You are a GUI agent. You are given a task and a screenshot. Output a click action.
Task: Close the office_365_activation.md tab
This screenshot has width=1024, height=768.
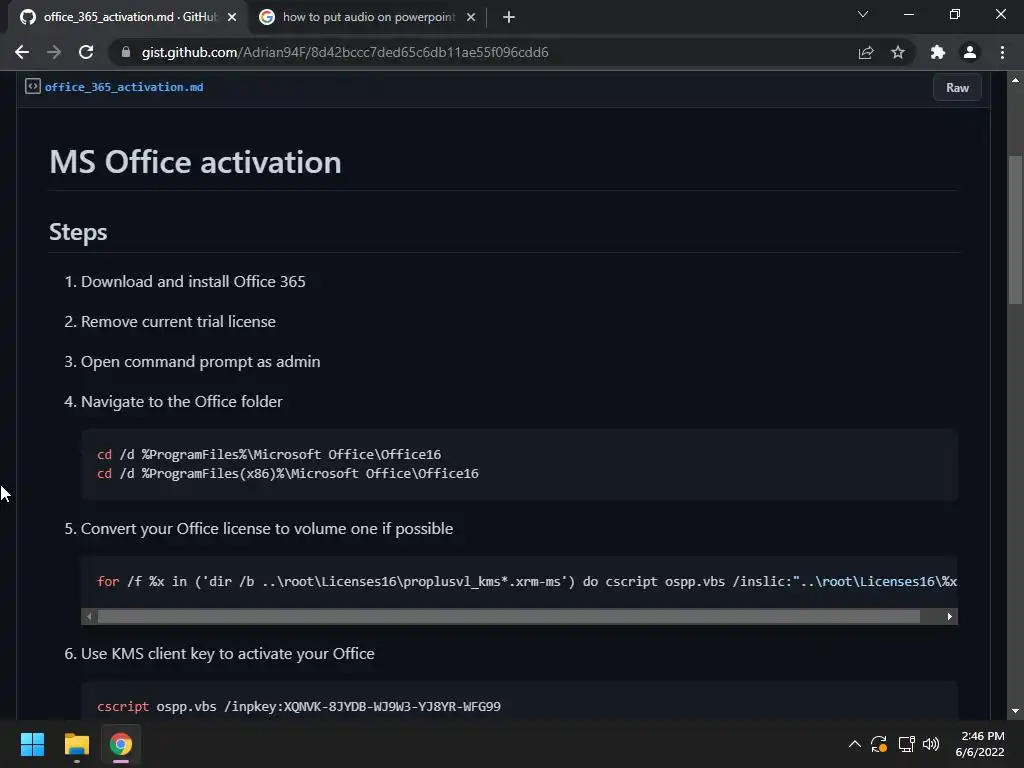232,17
